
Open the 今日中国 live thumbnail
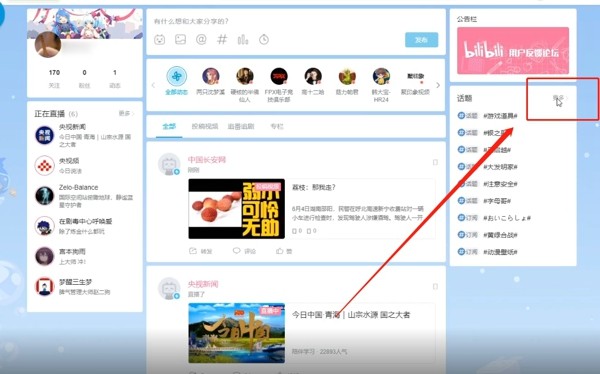(236, 333)
